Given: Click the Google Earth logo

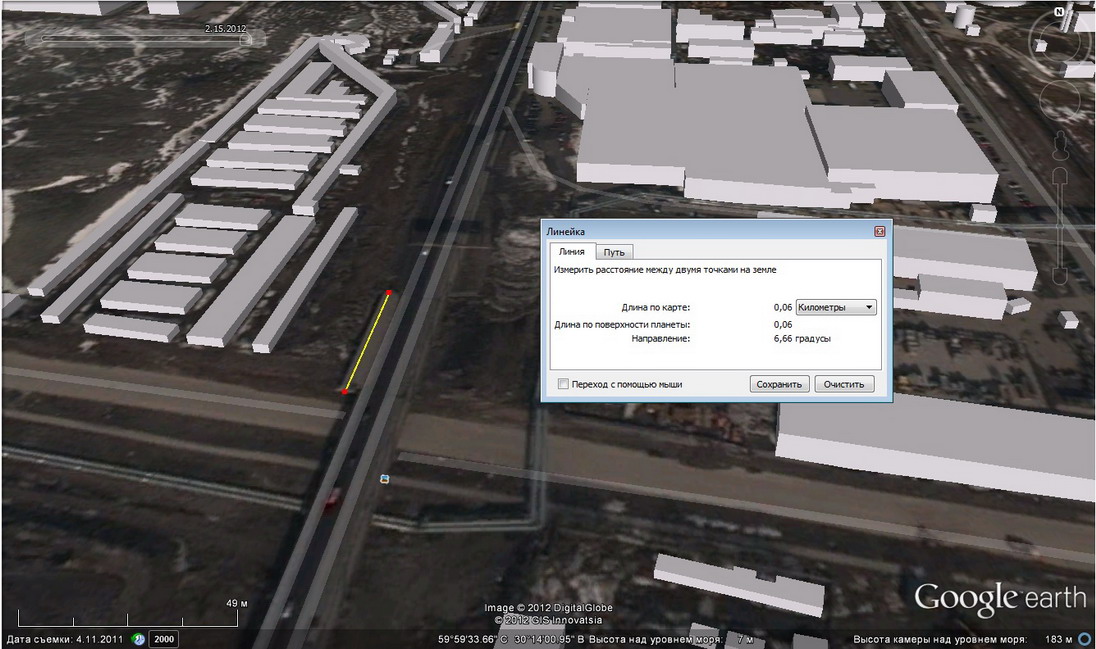Looking at the screenshot, I should 999,598.
